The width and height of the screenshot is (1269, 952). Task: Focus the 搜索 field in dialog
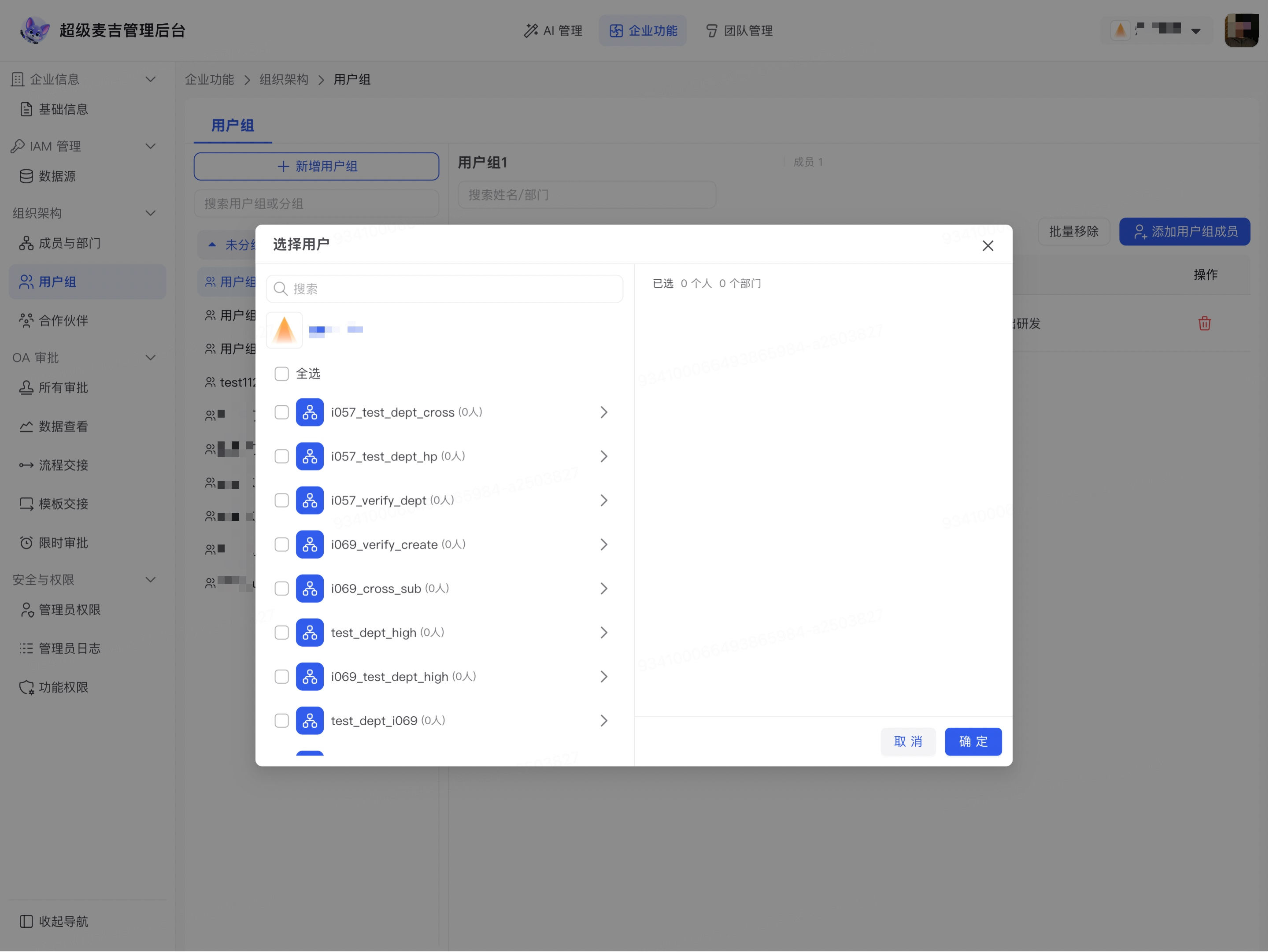tap(444, 289)
